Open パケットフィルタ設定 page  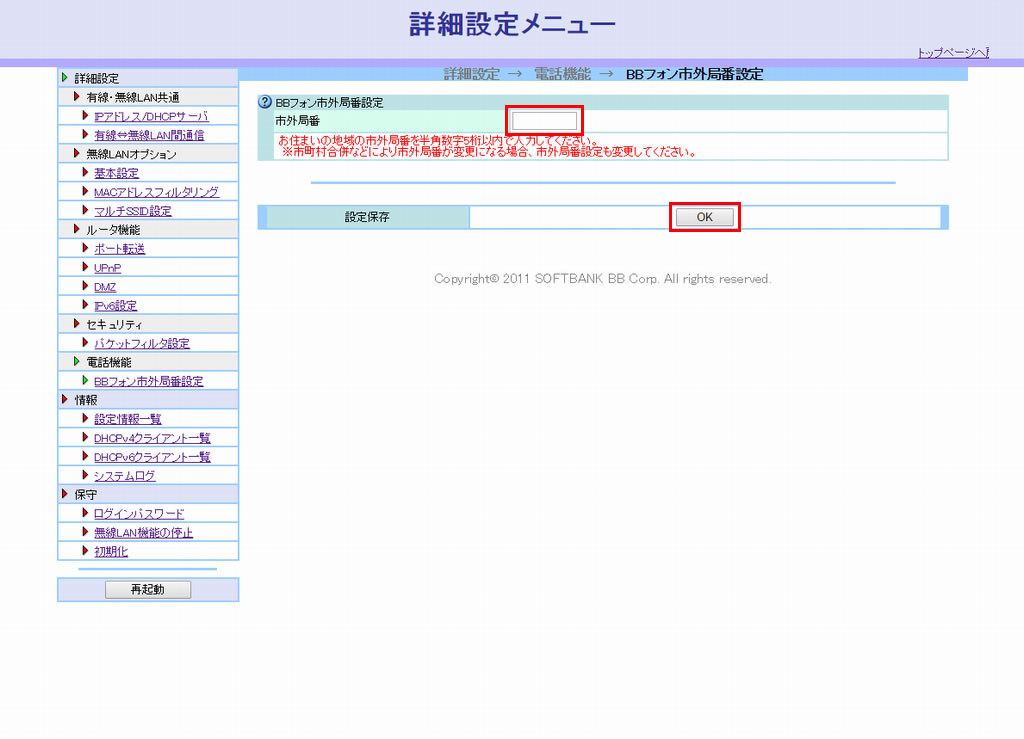point(141,344)
